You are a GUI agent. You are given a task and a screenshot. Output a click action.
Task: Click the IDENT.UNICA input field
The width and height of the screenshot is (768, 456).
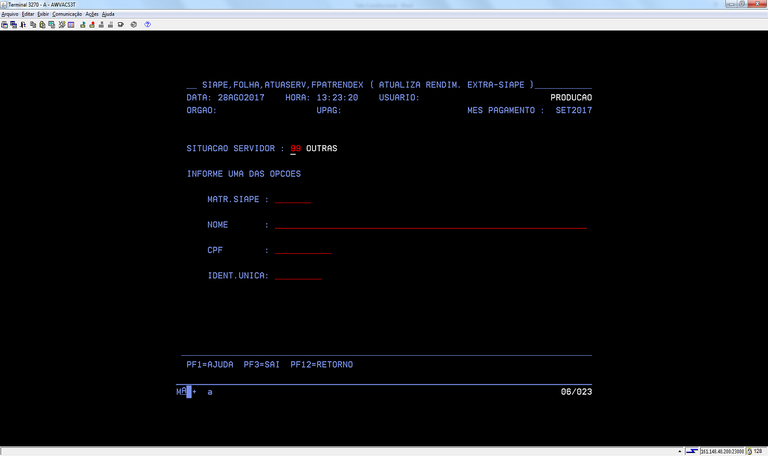[298, 276]
